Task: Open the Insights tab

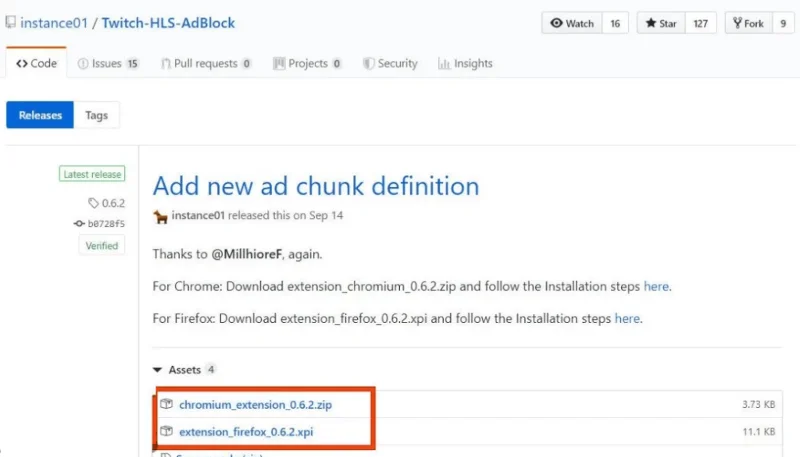Action: [x=465, y=63]
